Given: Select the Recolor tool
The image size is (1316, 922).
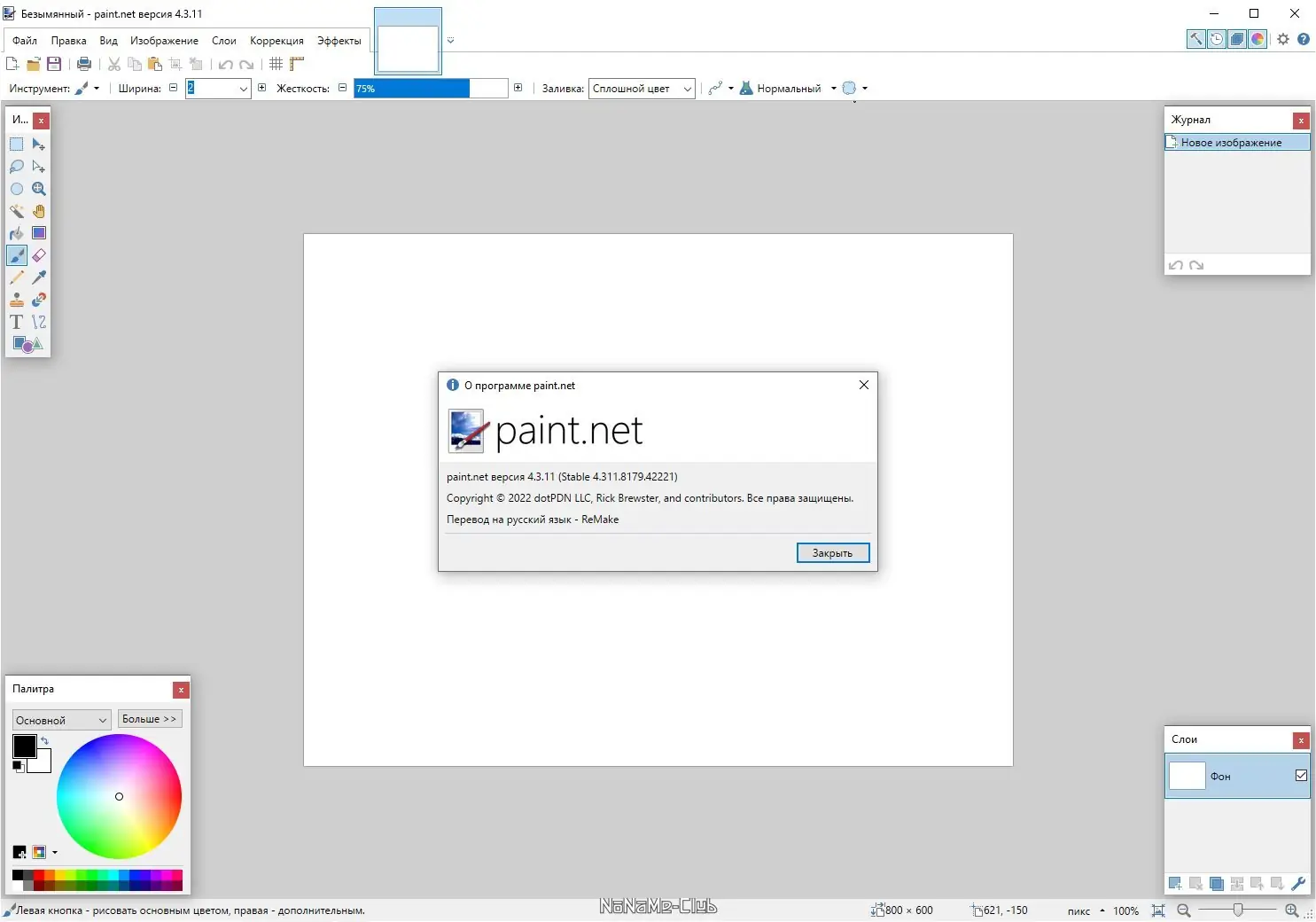Looking at the screenshot, I should 39,300.
